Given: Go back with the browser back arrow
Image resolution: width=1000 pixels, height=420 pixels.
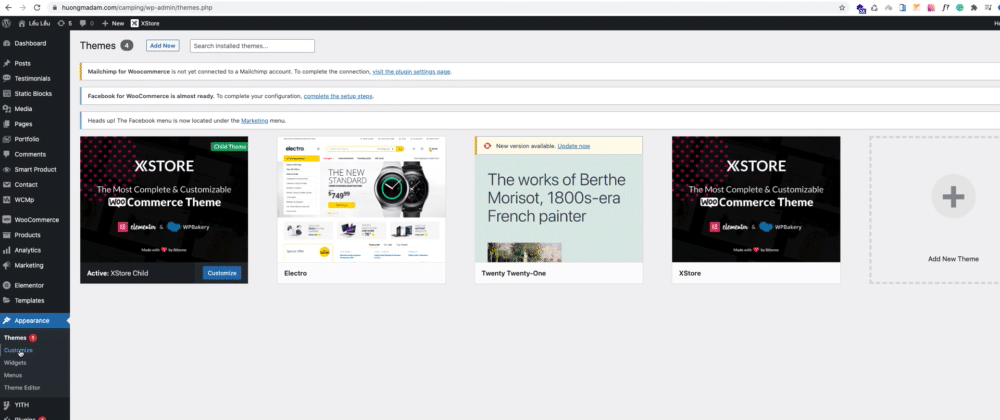Looking at the screenshot, I should coord(8,8).
